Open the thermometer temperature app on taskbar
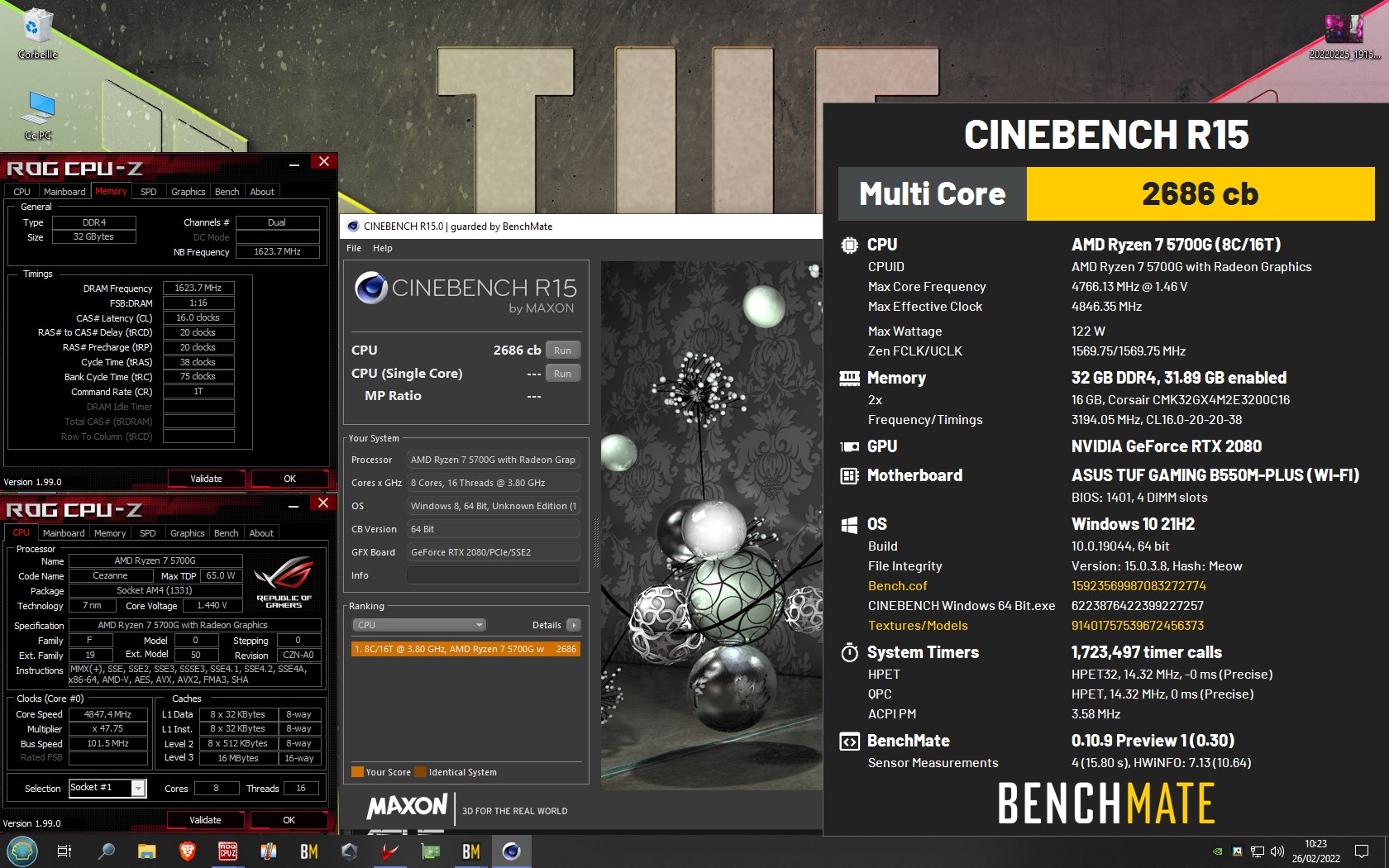Image resolution: width=1389 pixels, height=868 pixels. click(x=269, y=851)
